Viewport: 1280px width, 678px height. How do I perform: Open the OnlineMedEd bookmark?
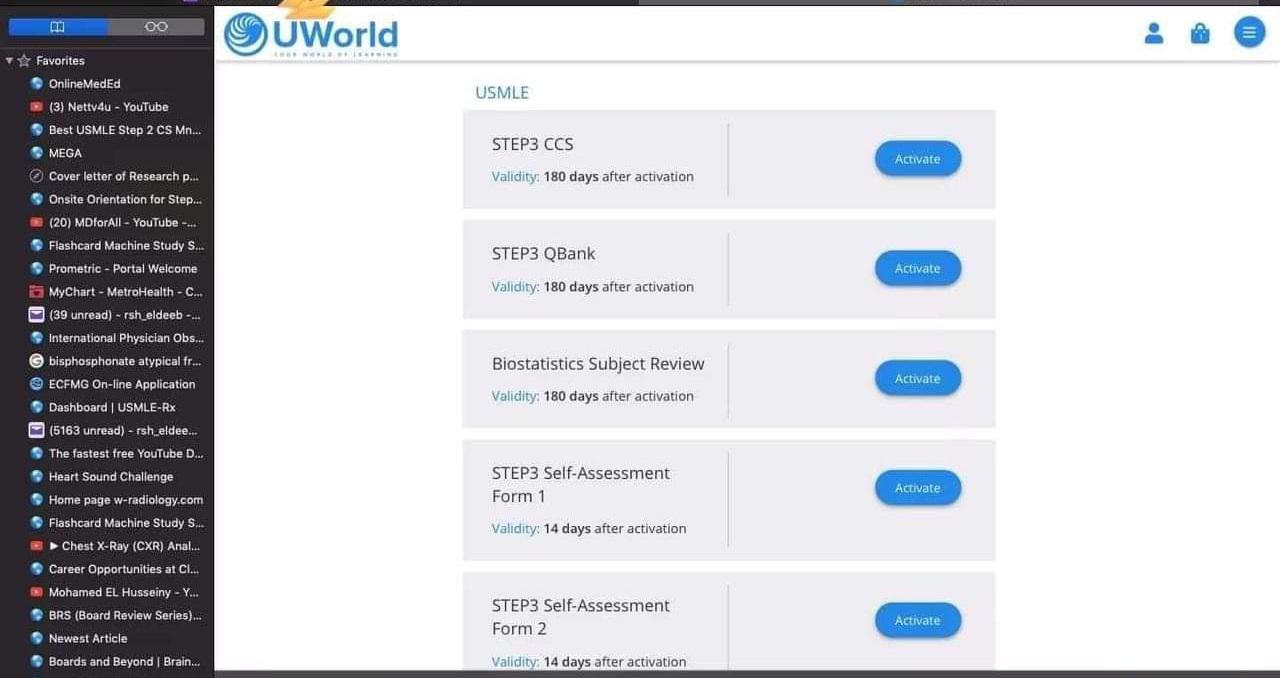85,83
